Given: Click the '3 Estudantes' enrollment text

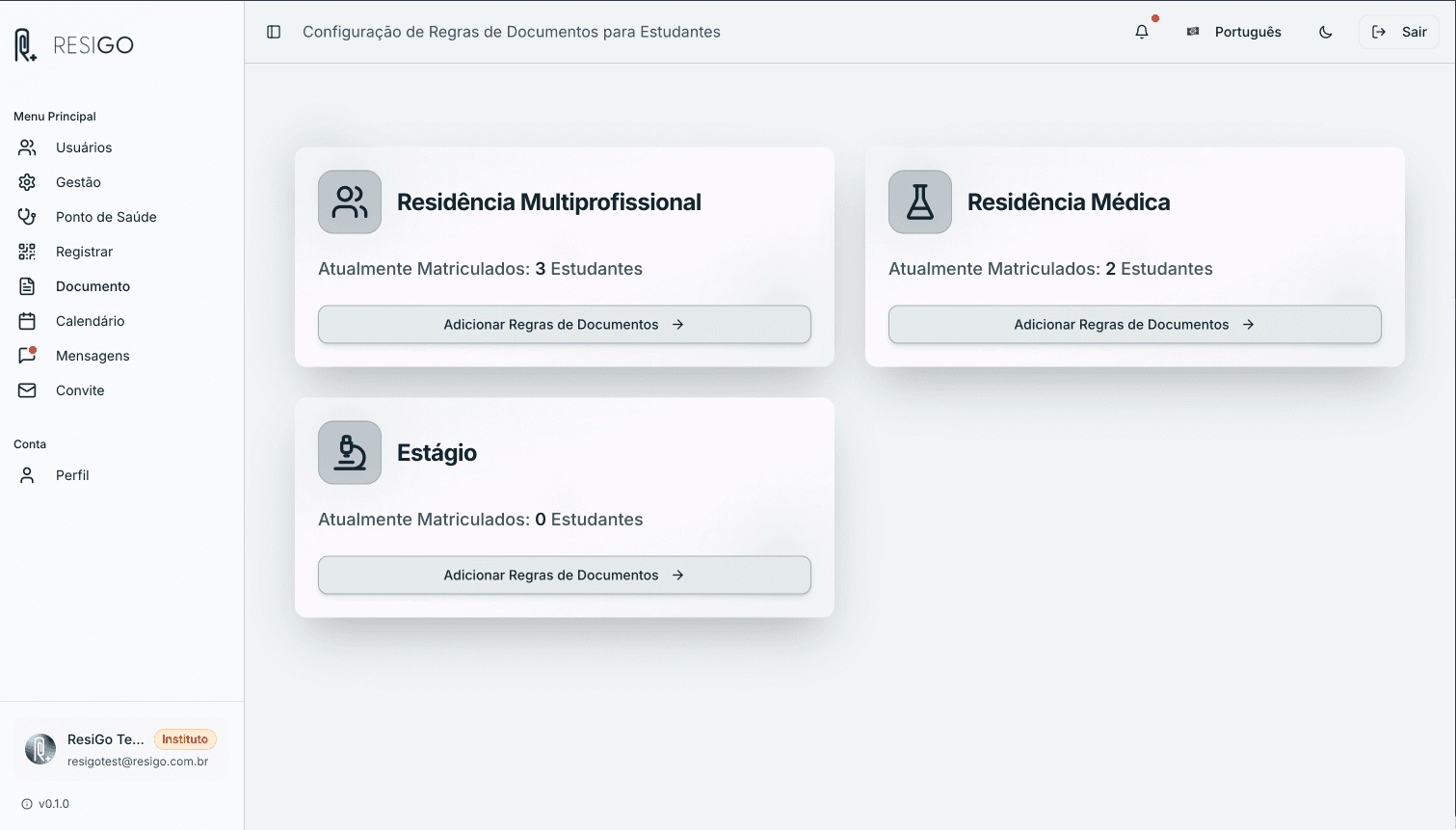Looking at the screenshot, I should (589, 269).
